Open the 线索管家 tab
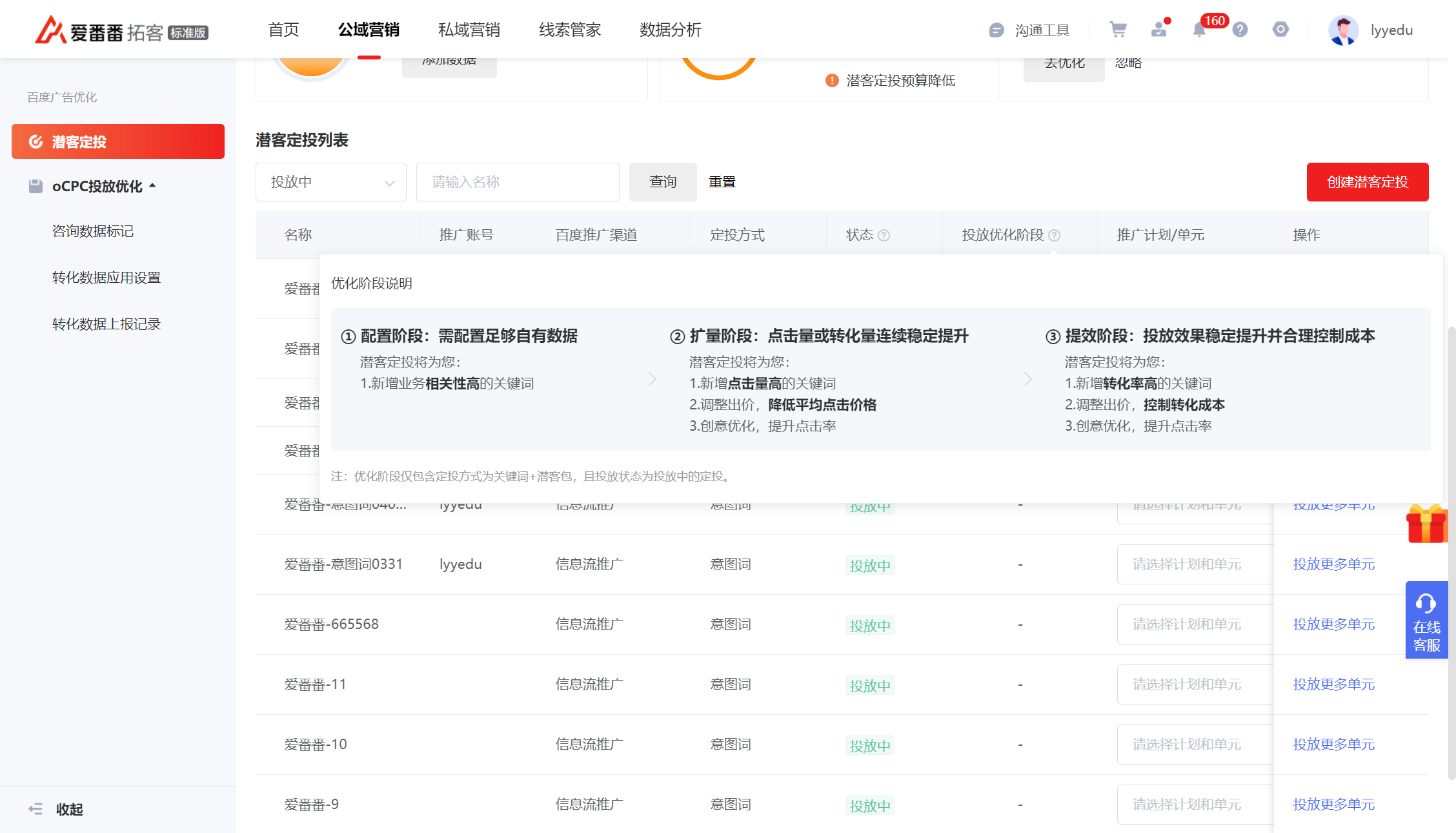Screen dimensions: 1456x833 (570, 30)
